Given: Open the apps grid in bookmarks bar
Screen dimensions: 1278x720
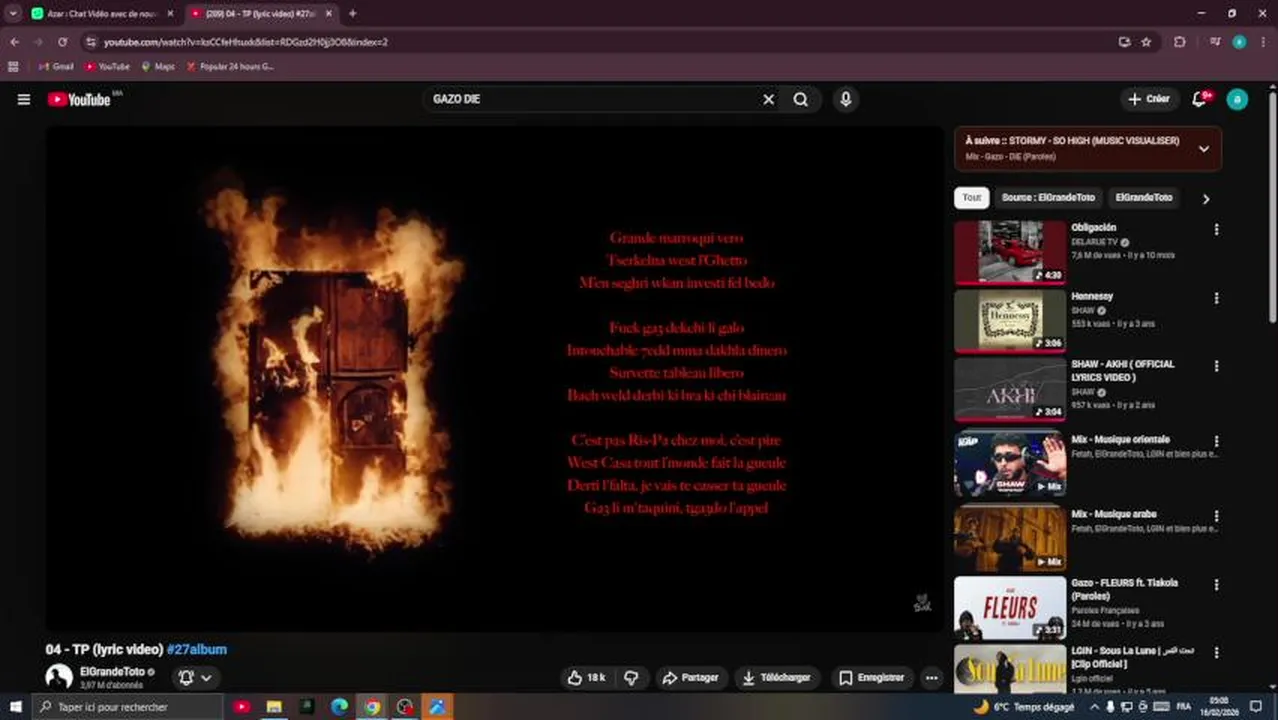Looking at the screenshot, I should (x=13, y=66).
